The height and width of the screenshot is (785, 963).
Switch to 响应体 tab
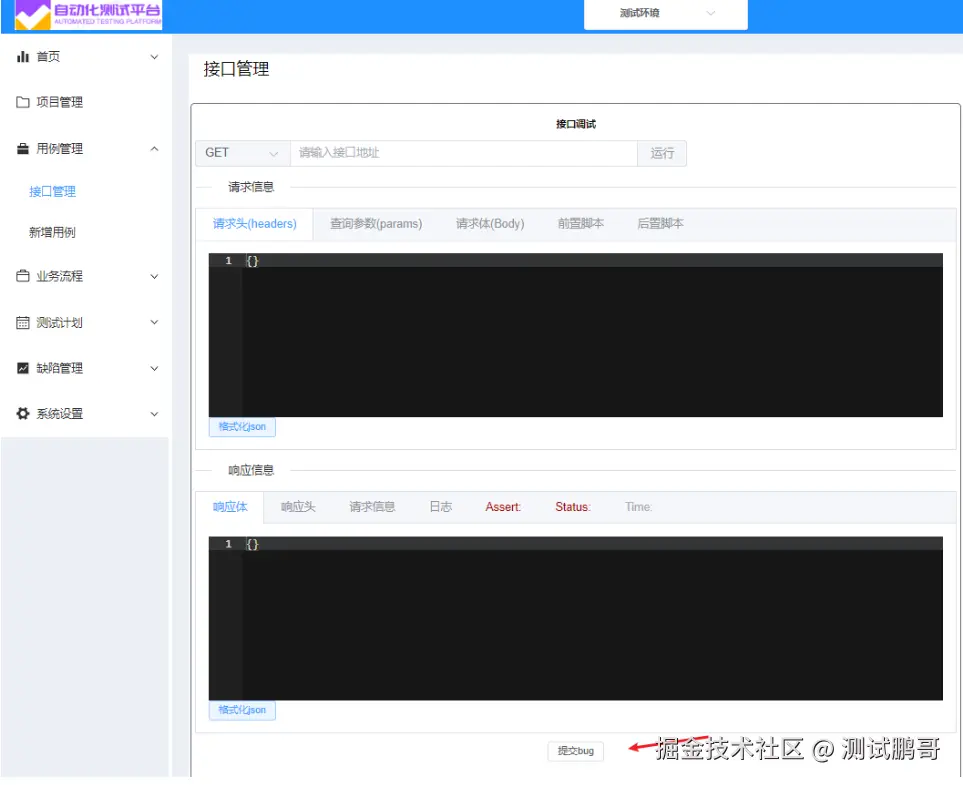pos(230,507)
